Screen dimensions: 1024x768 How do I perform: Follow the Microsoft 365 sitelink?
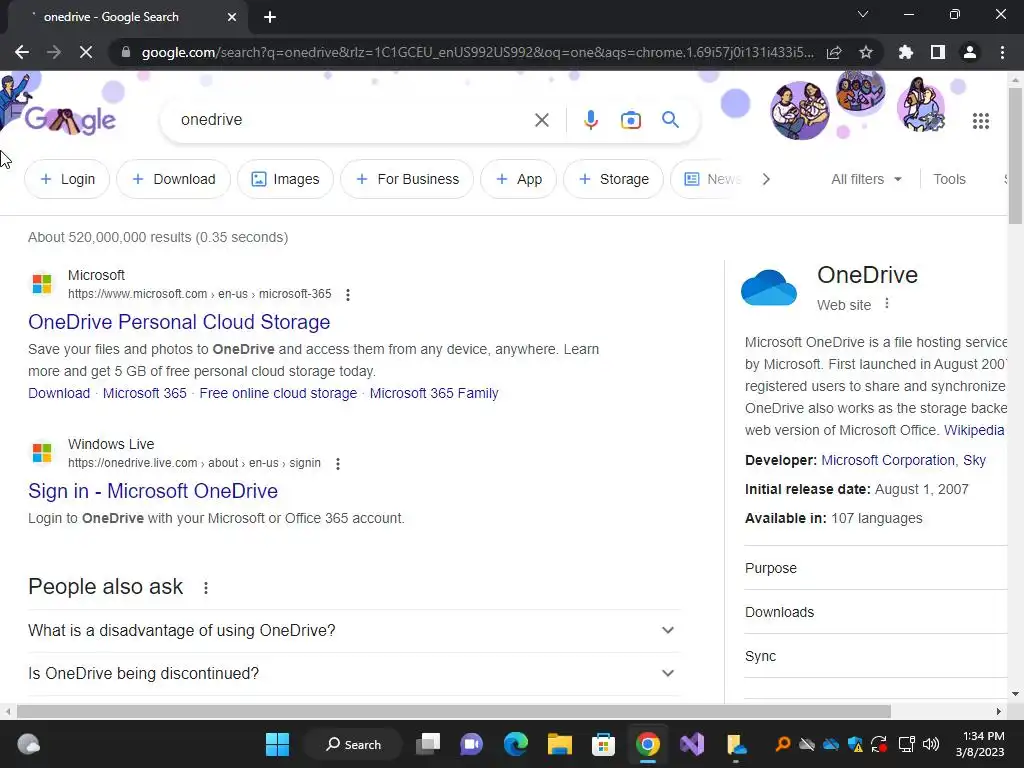click(144, 393)
